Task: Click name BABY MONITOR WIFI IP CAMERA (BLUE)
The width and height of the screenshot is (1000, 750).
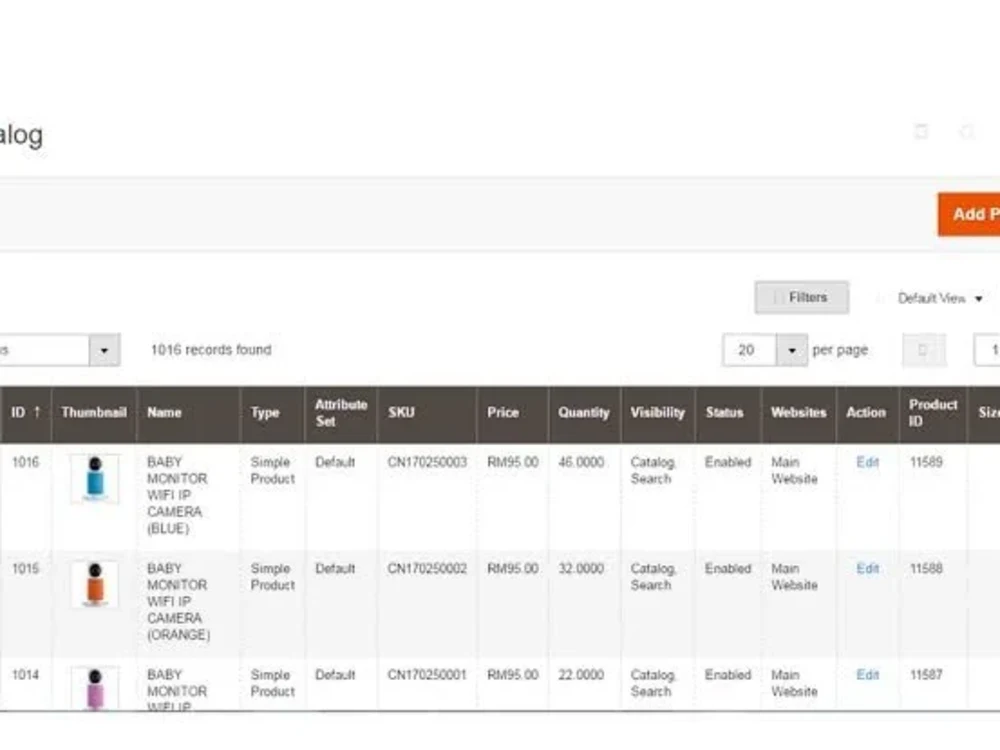Action: pos(177,496)
